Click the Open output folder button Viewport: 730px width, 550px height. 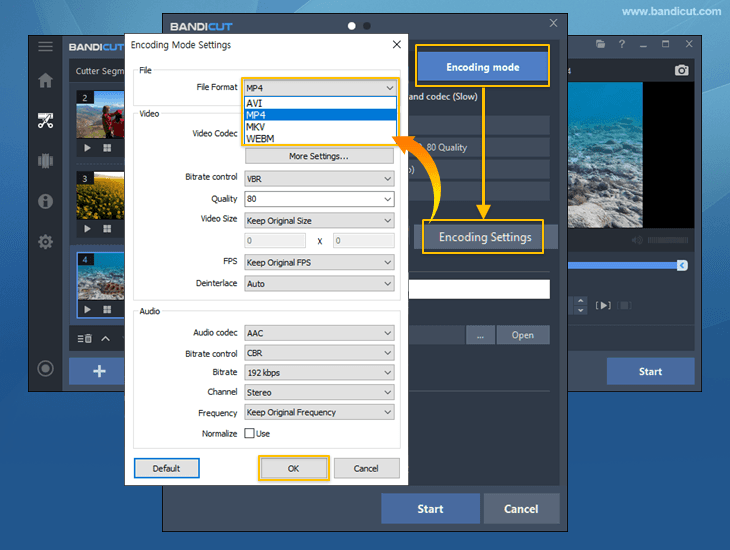point(523,335)
